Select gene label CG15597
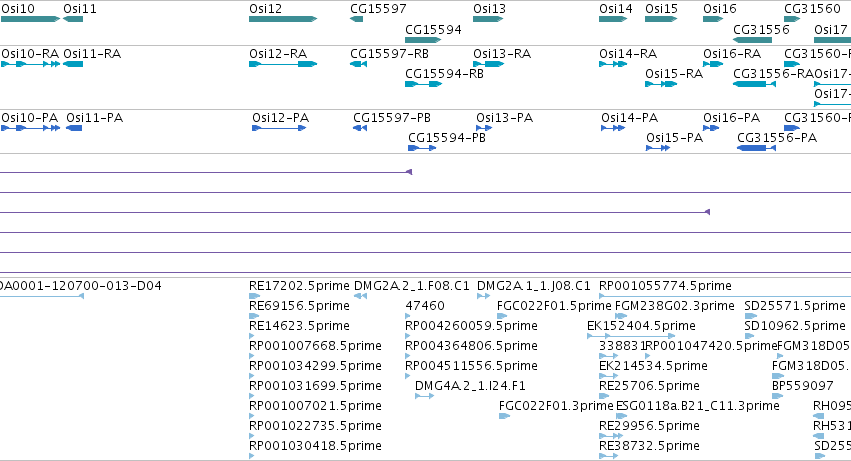 coord(378,9)
